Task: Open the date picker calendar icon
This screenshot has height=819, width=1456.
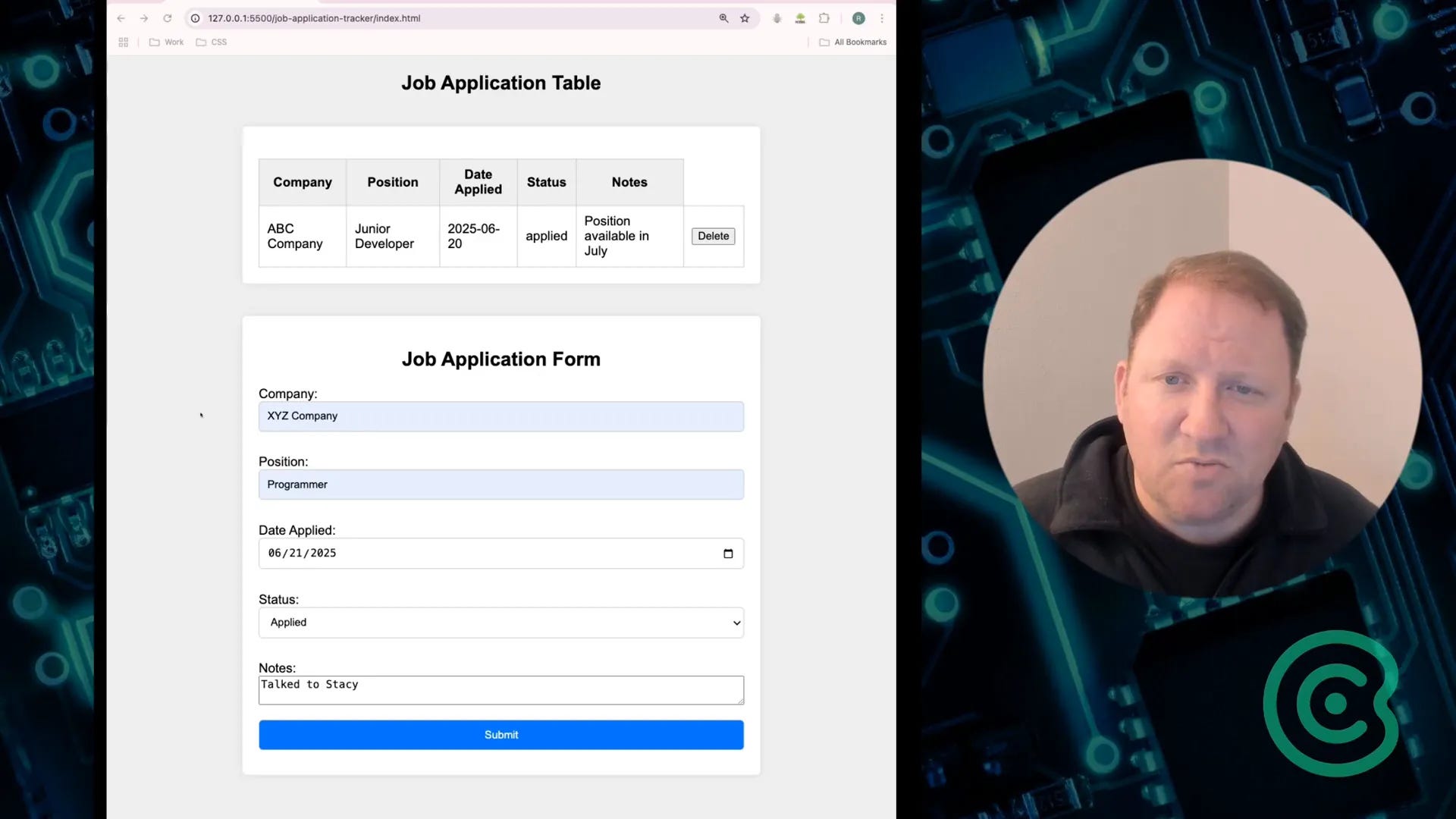Action: coord(728,554)
